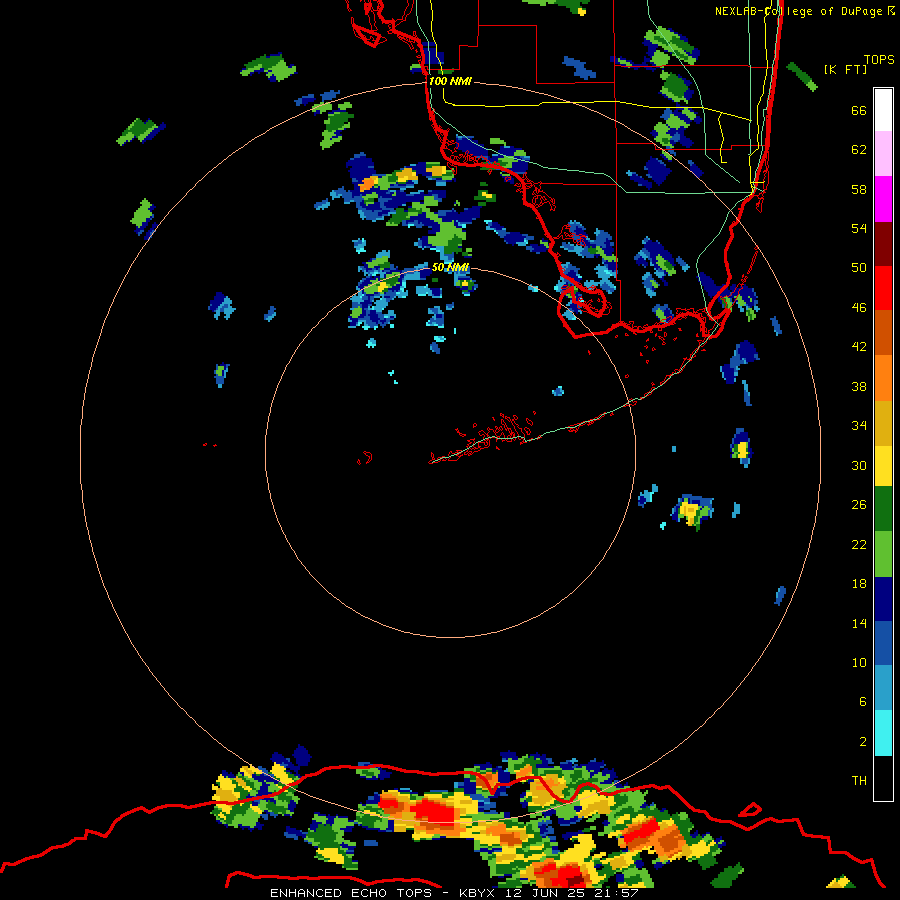The image size is (900, 900).
Task: Click the light blue 6 kft legend swatch
Action: tap(883, 688)
